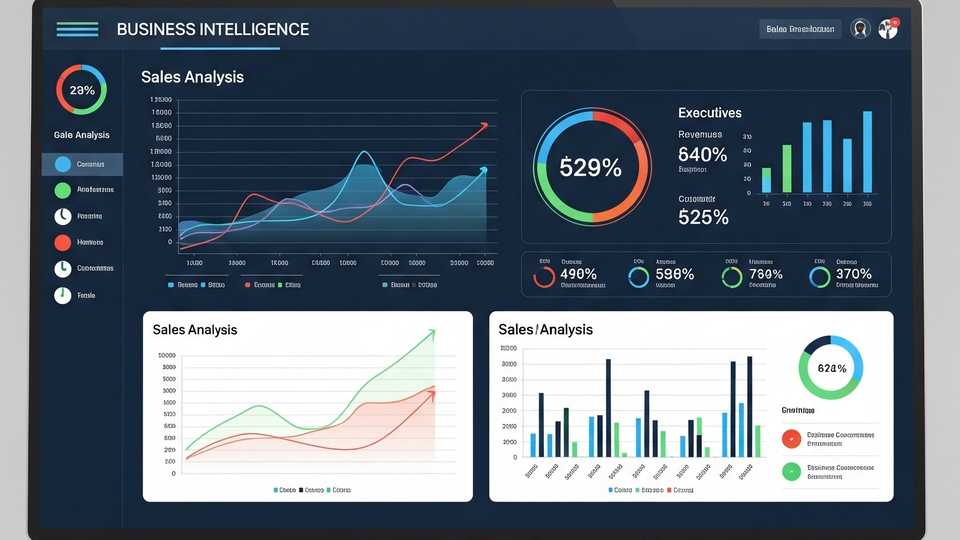Click the 529% donut chart
Viewport: 960px width, 540px height.
tap(591, 167)
